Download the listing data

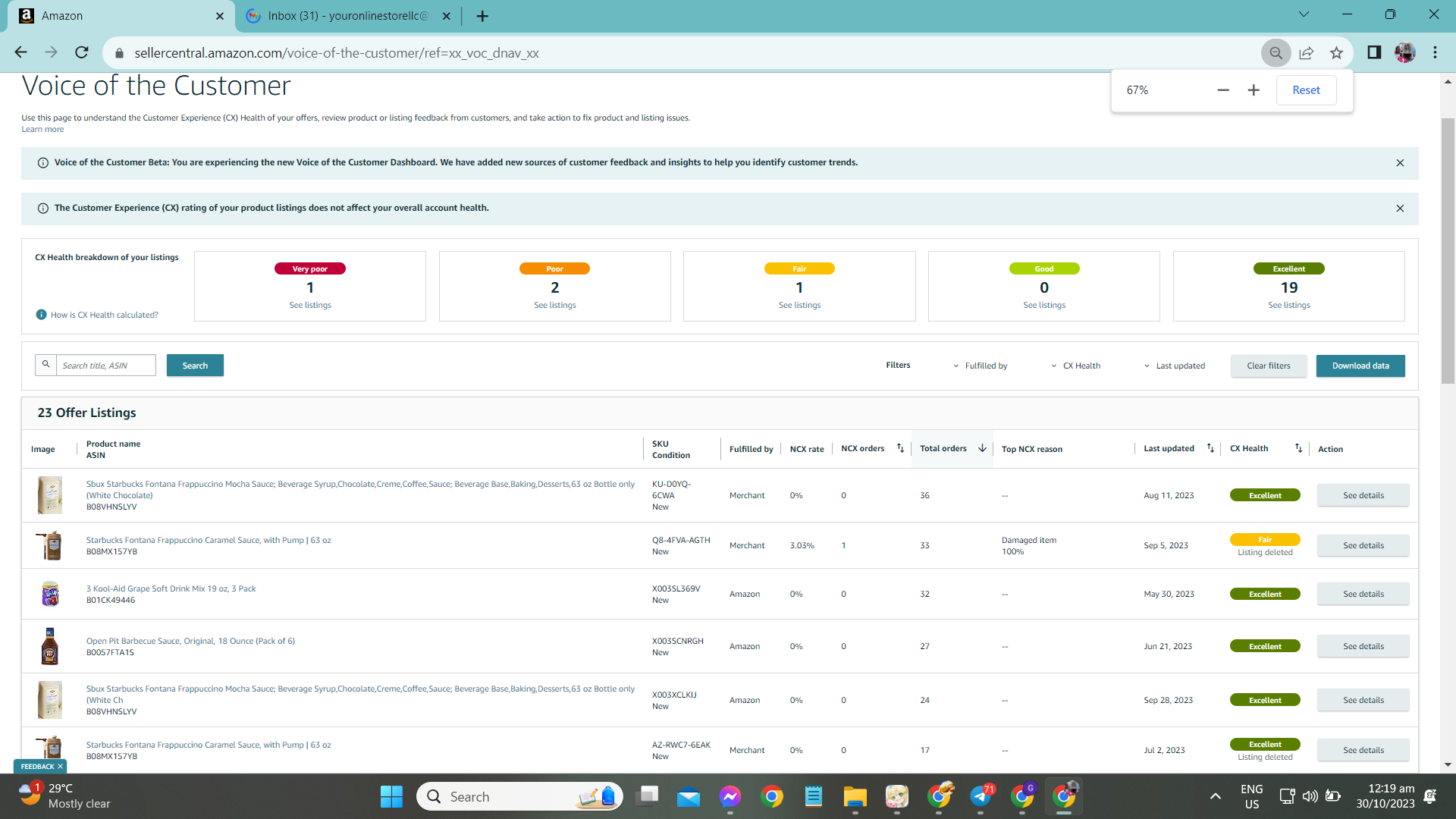point(1360,366)
